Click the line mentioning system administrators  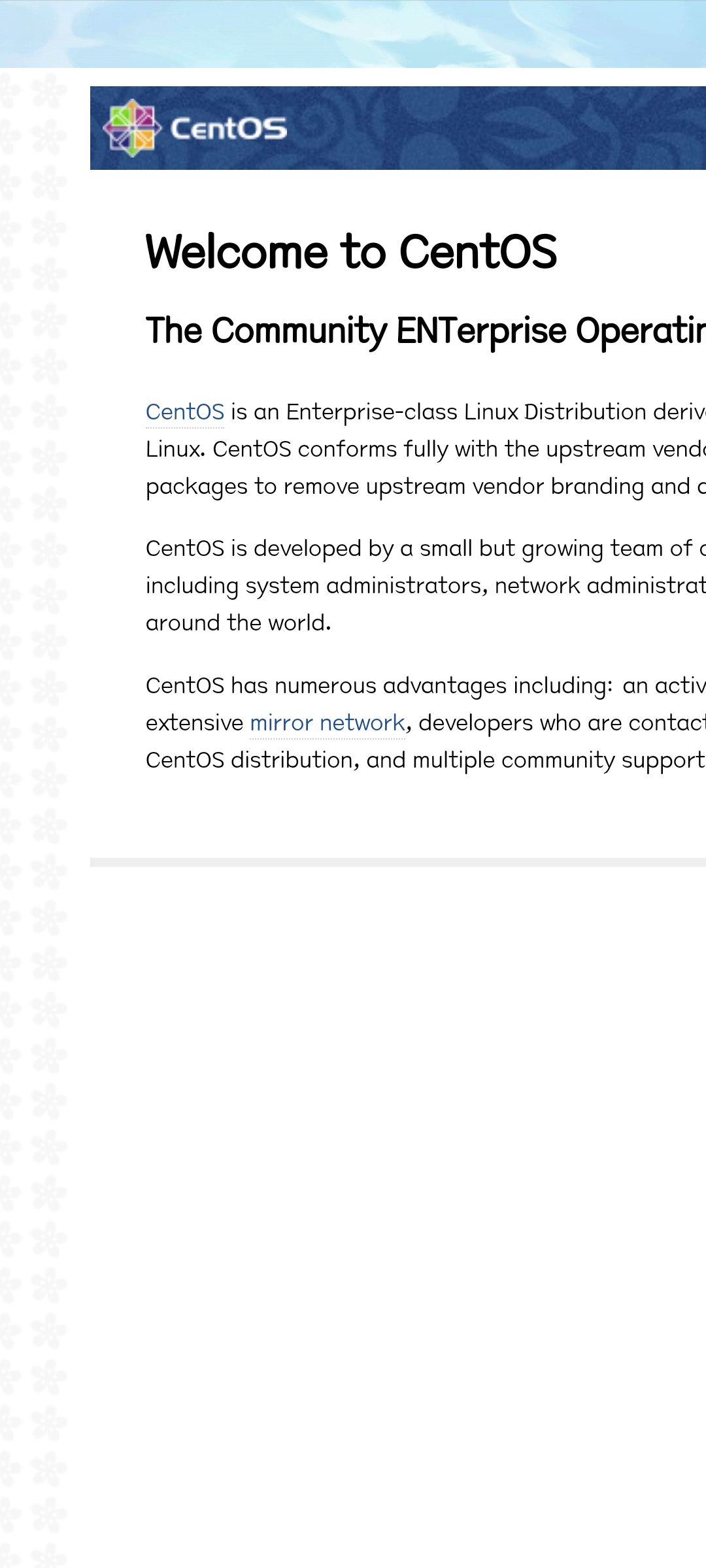click(426, 586)
